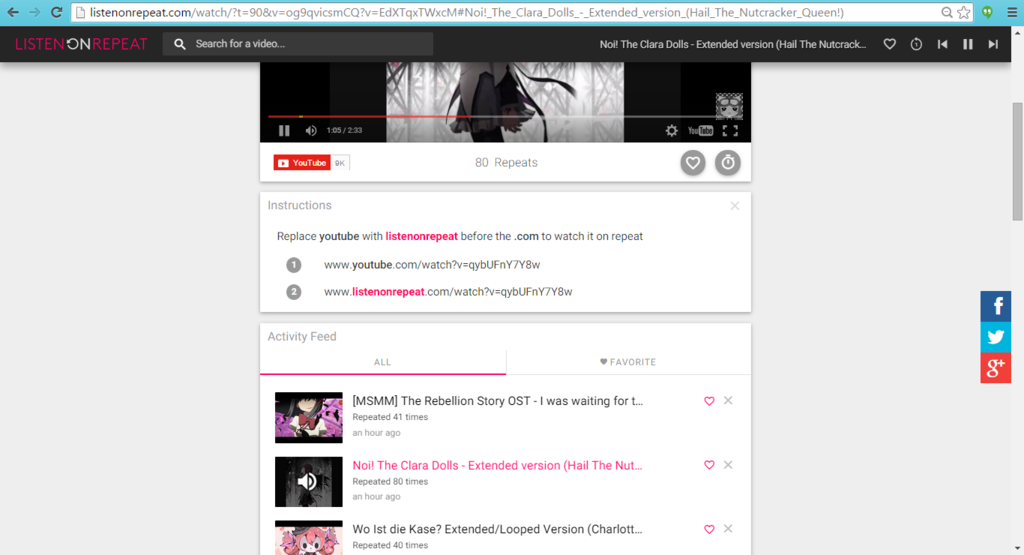
Task: Share page on Twitter
Action: [x=995, y=337]
